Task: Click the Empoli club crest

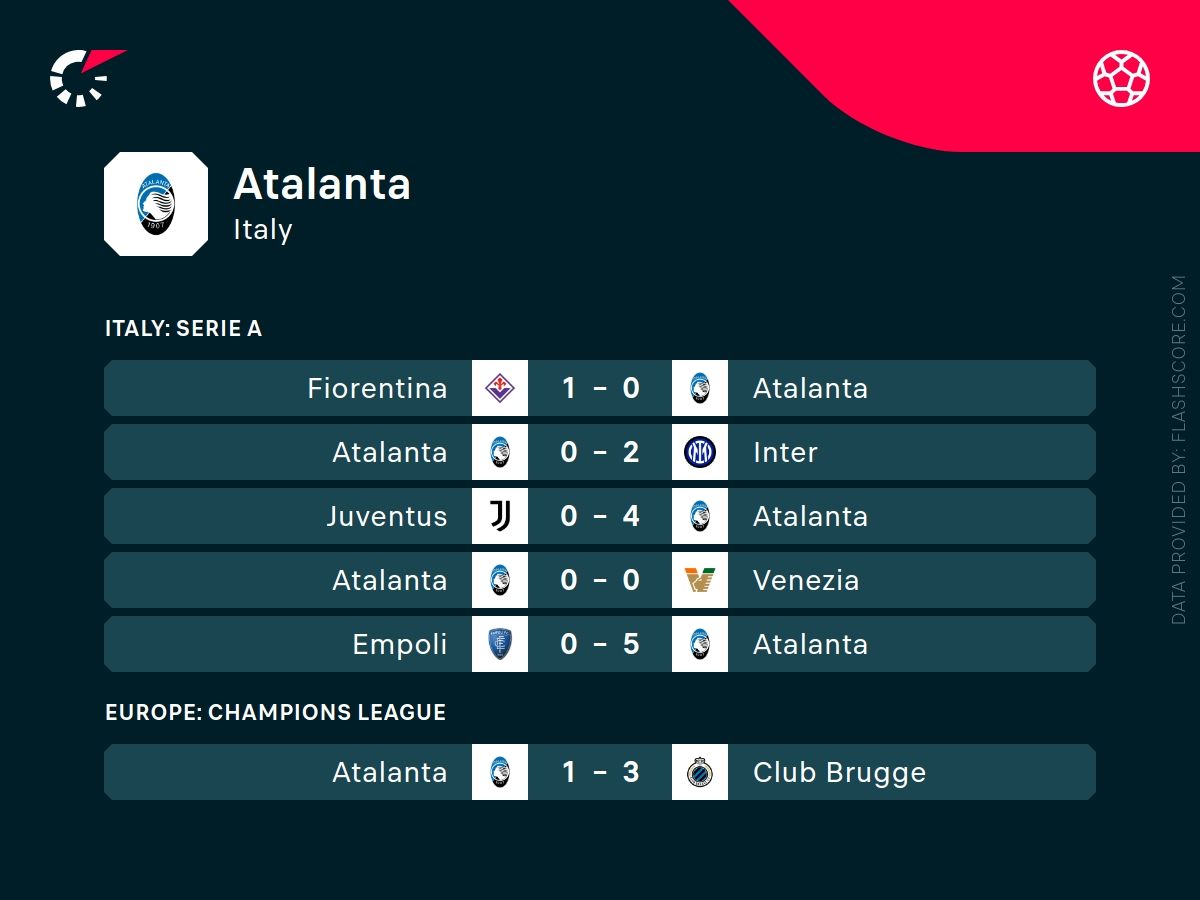Action: click(500, 644)
